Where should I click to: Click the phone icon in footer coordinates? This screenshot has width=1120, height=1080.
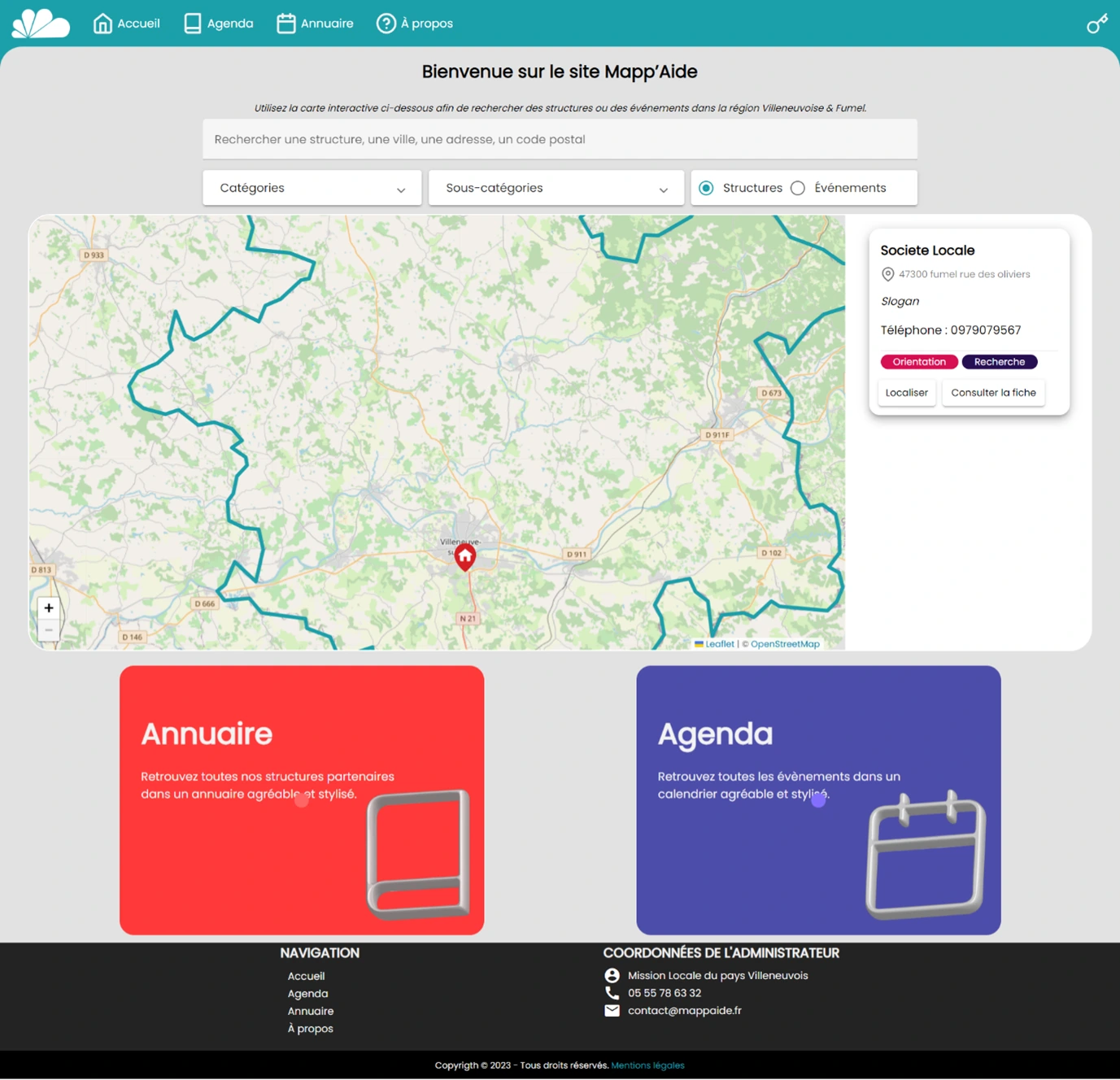coord(612,993)
